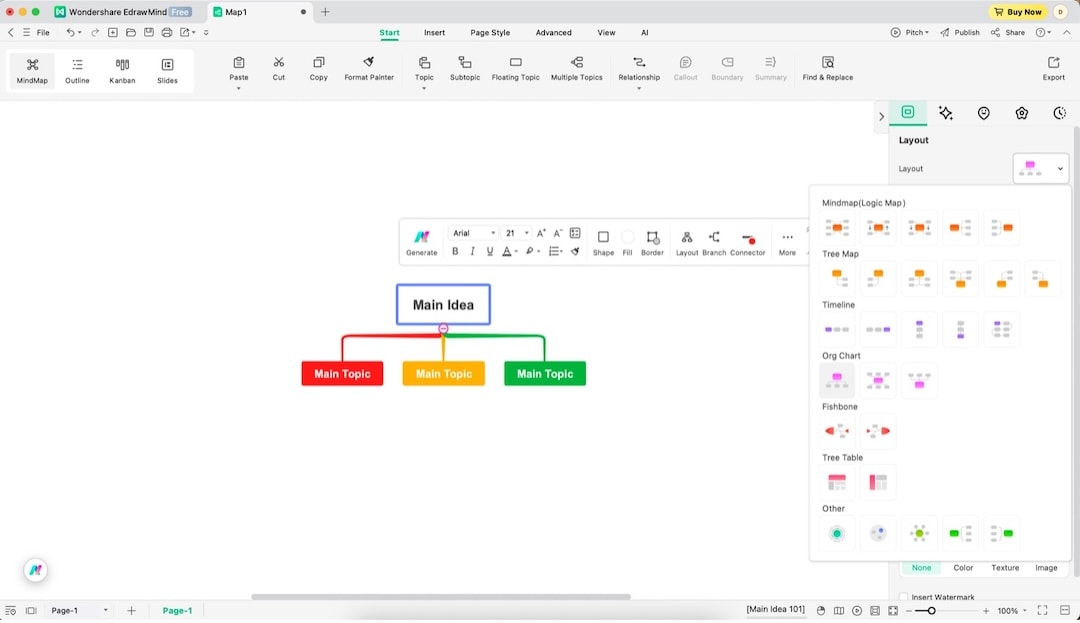
Task: Select the red Main Topic node
Action: tap(342, 374)
